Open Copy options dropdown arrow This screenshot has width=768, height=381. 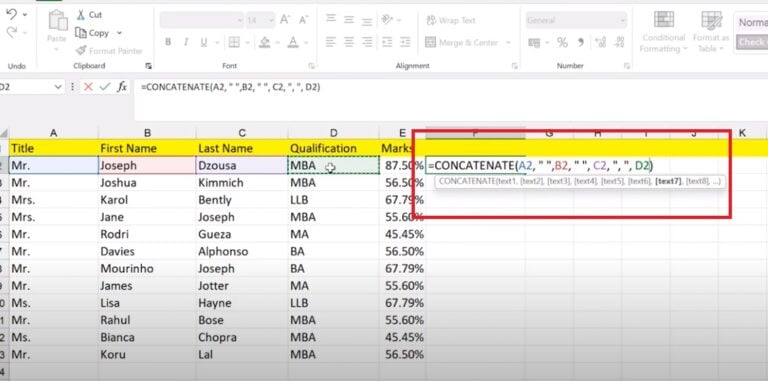point(119,33)
